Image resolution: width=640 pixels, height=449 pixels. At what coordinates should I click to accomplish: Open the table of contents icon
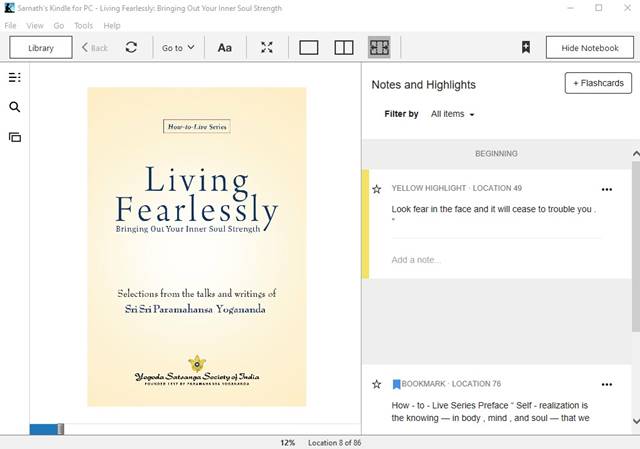(x=15, y=77)
